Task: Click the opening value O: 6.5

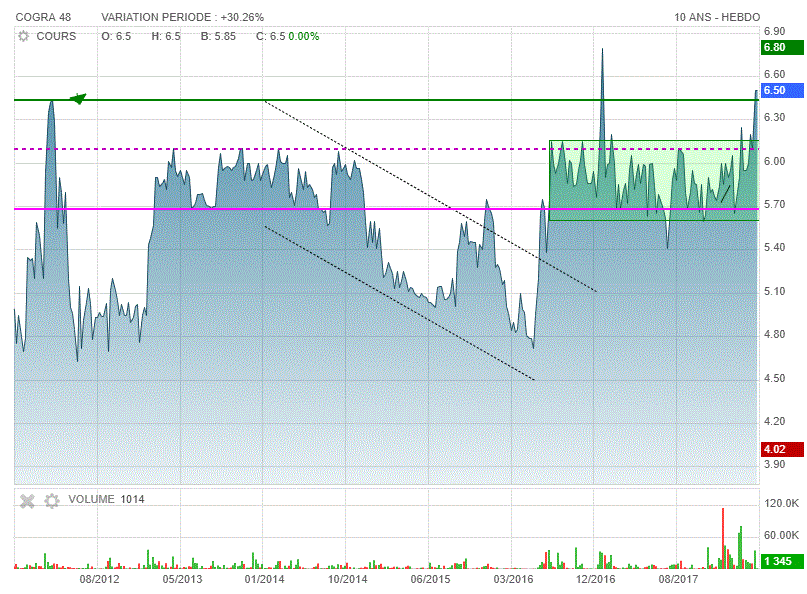Action: coord(116,37)
